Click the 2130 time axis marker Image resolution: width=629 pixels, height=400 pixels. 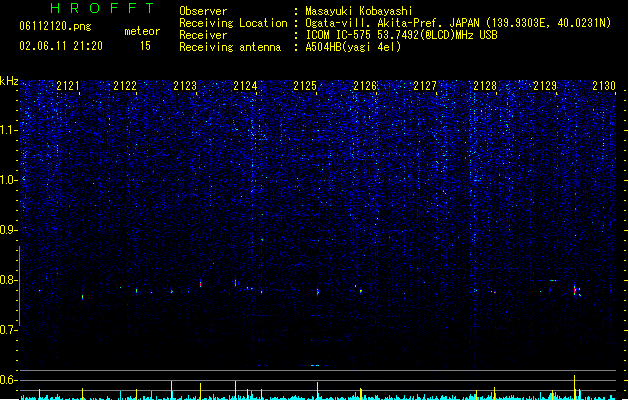[604, 86]
